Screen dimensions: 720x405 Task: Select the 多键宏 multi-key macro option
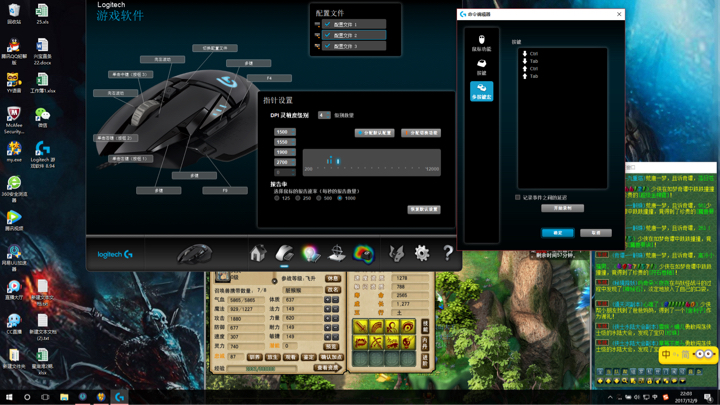(481, 91)
